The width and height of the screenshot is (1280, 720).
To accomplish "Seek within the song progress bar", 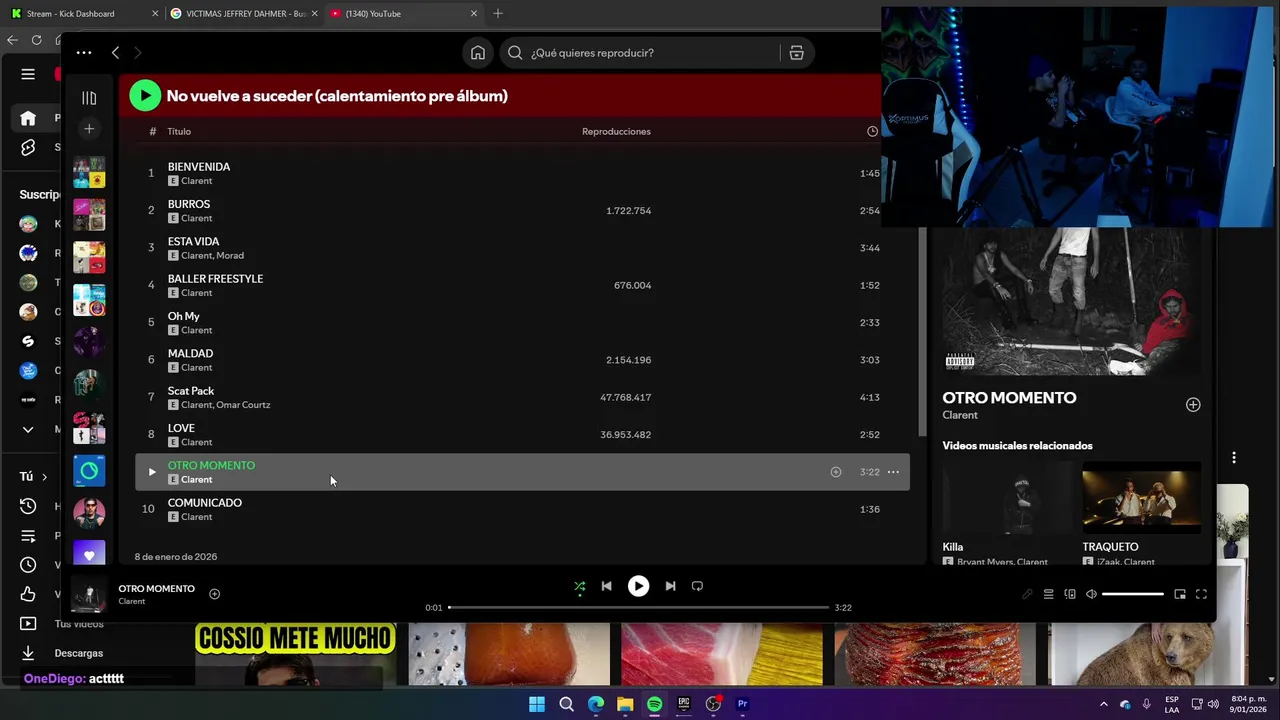I will click(x=638, y=607).
